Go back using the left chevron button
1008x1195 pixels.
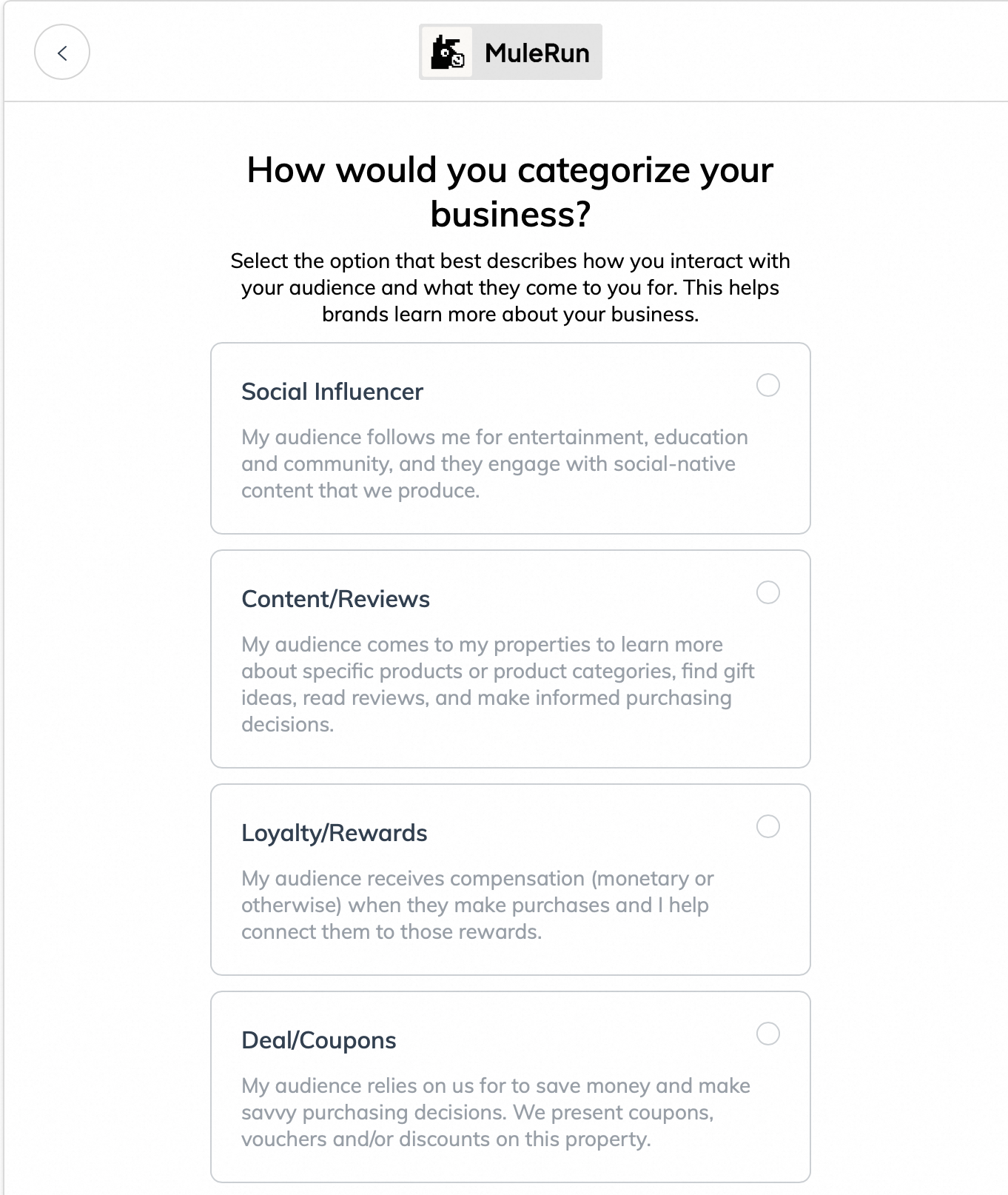coord(62,52)
